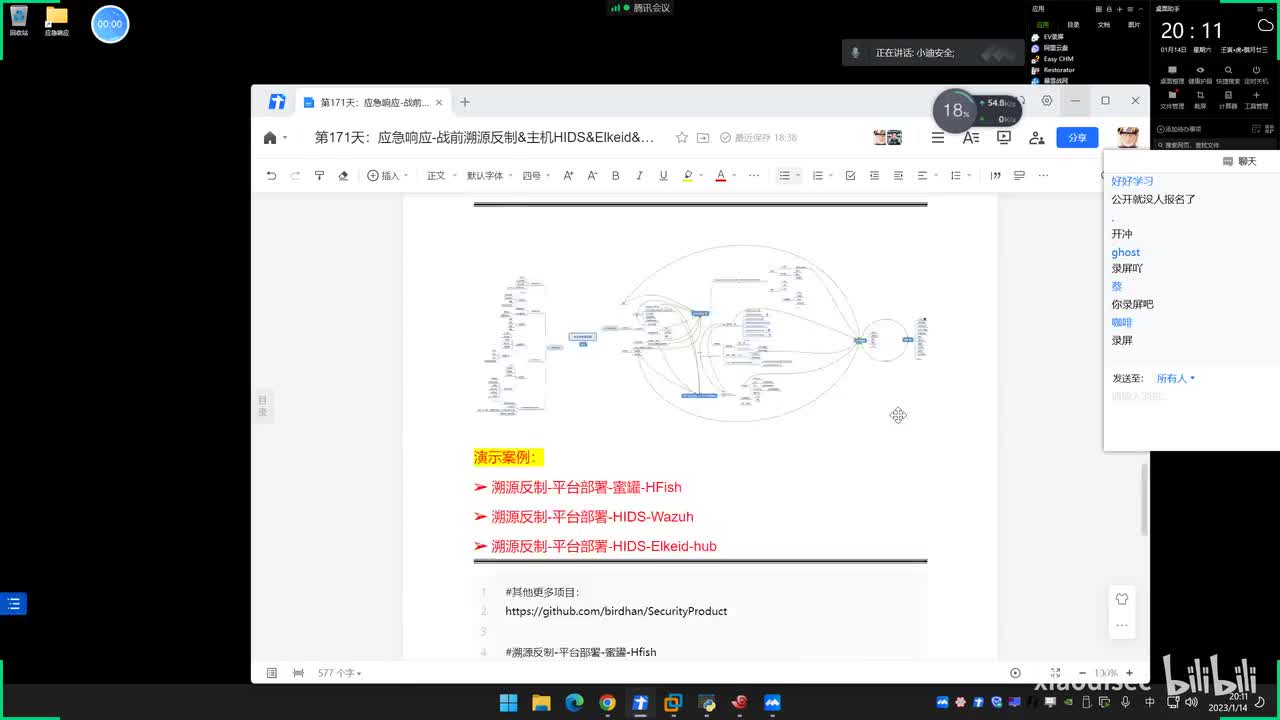Click the 截屏 screenshot tool in desktop assistant

(x=1200, y=100)
